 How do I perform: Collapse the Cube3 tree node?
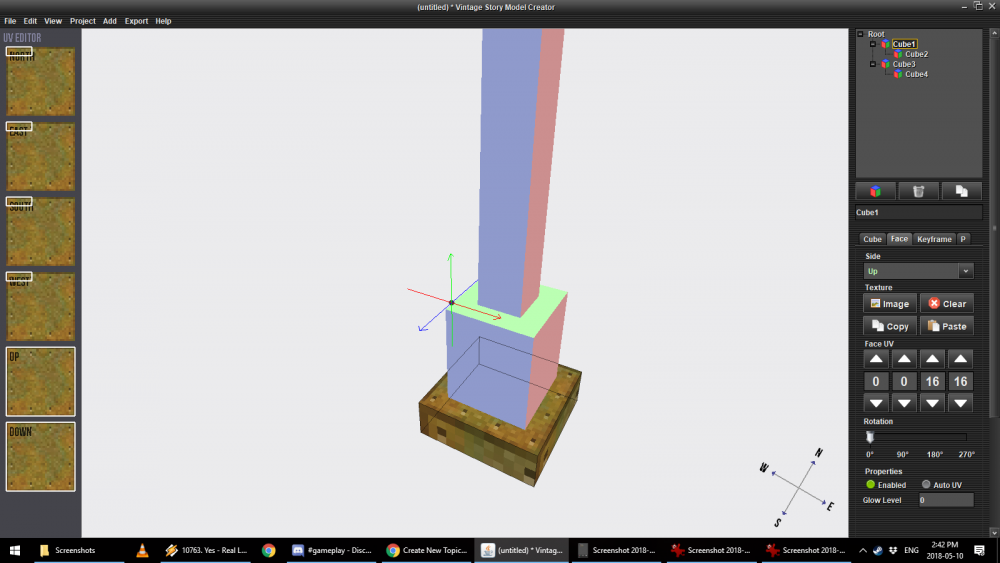point(873,64)
